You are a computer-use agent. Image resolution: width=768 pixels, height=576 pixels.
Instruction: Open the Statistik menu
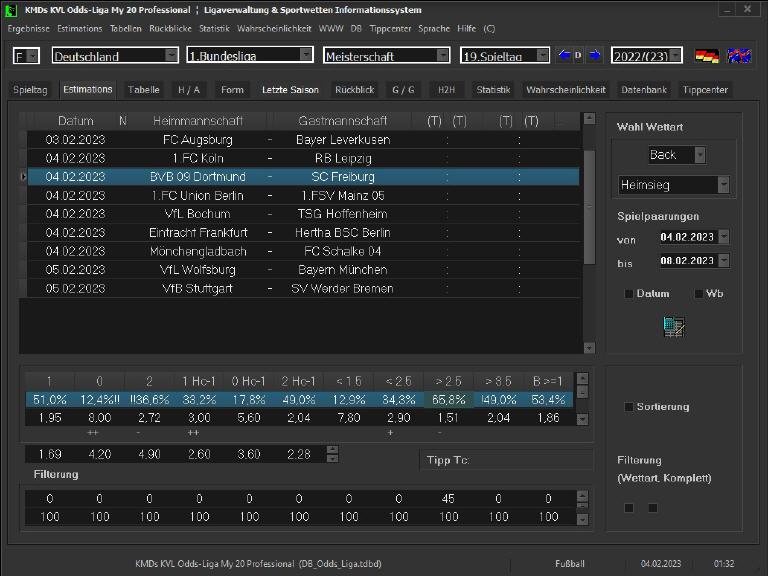pos(214,28)
